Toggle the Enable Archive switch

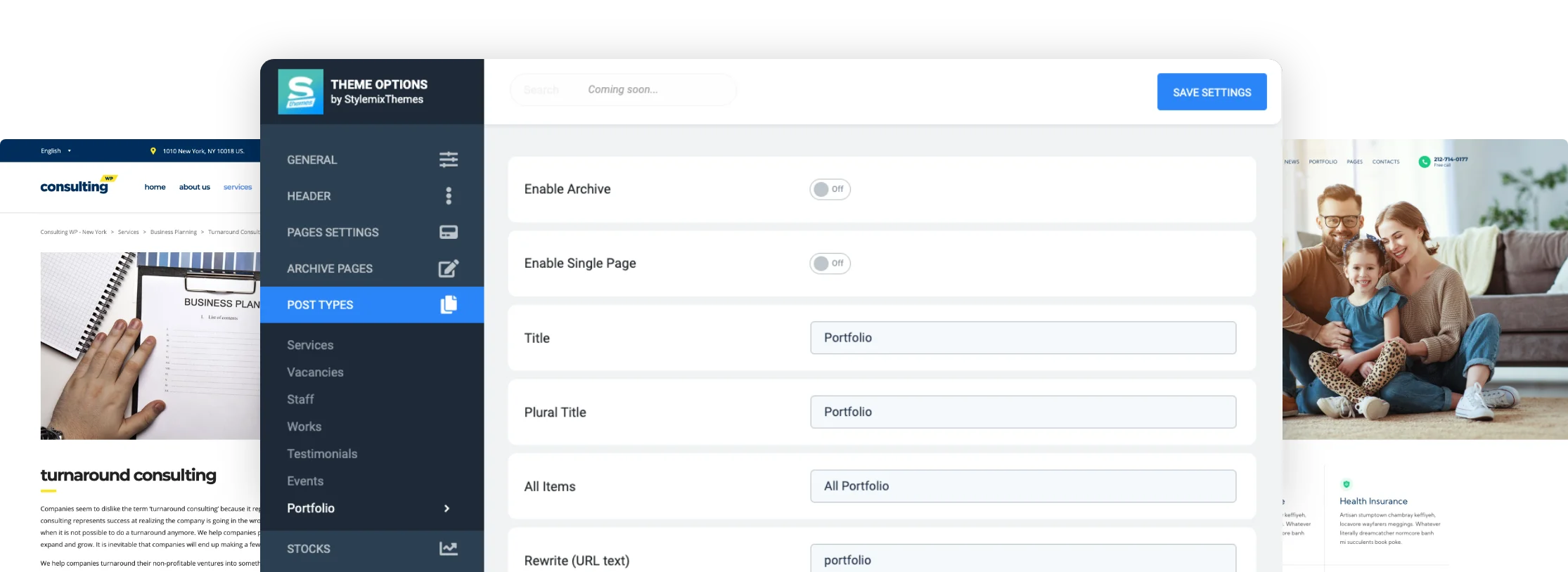point(830,189)
